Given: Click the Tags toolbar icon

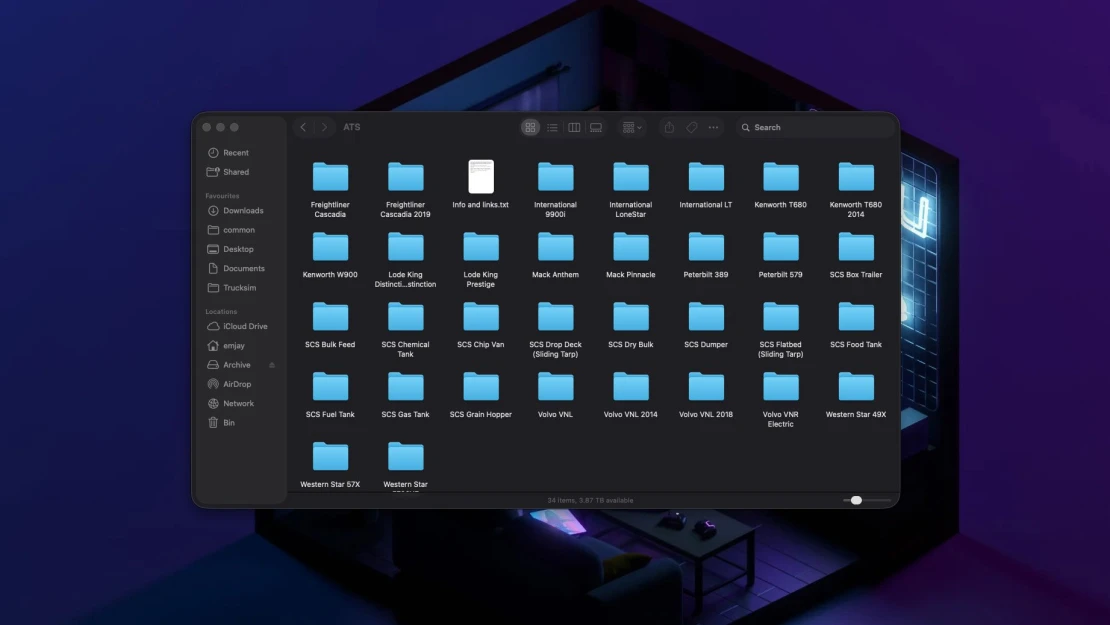Looking at the screenshot, I should point(692,127).
